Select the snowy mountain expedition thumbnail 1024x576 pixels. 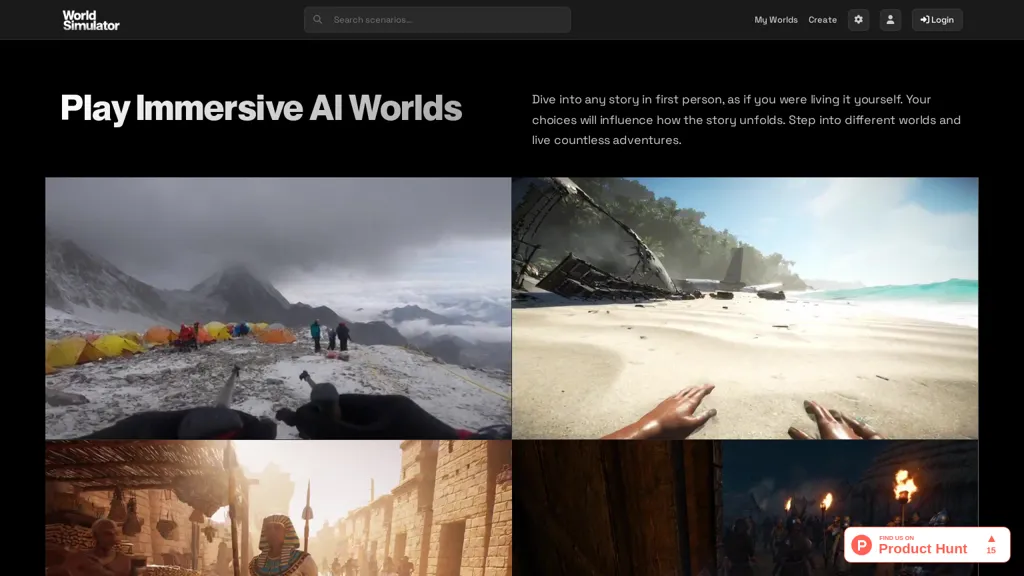pyautogui.click(x=278, y=307)
